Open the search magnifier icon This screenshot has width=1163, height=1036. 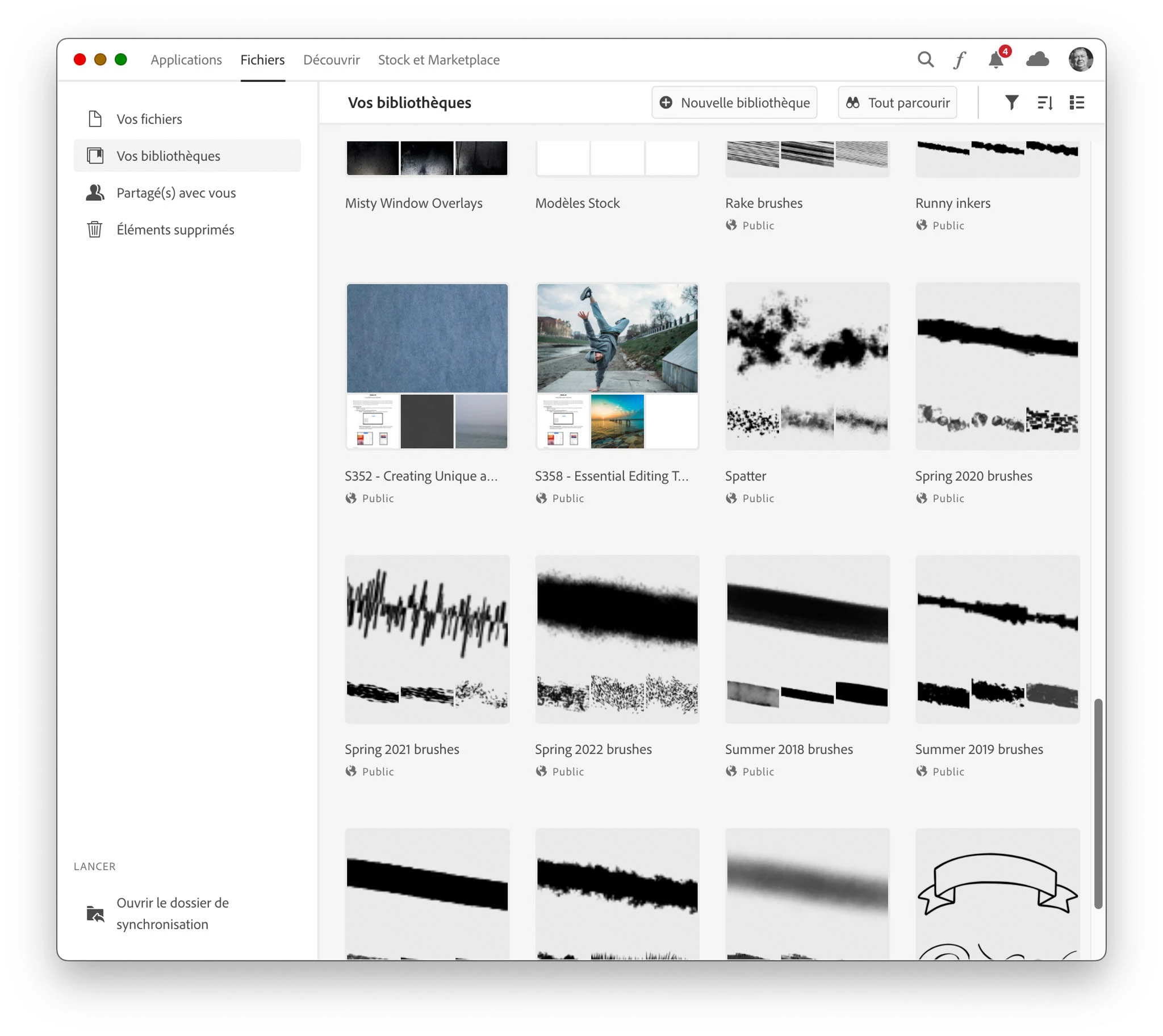tap(925, 59)
